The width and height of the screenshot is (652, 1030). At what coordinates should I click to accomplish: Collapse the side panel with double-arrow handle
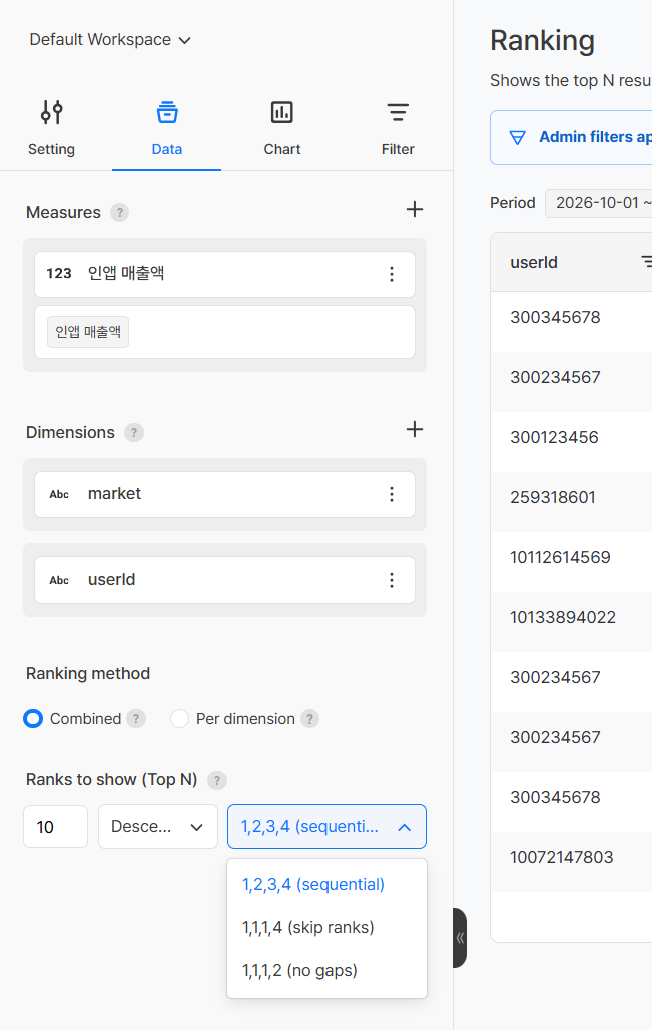[460, 938]
